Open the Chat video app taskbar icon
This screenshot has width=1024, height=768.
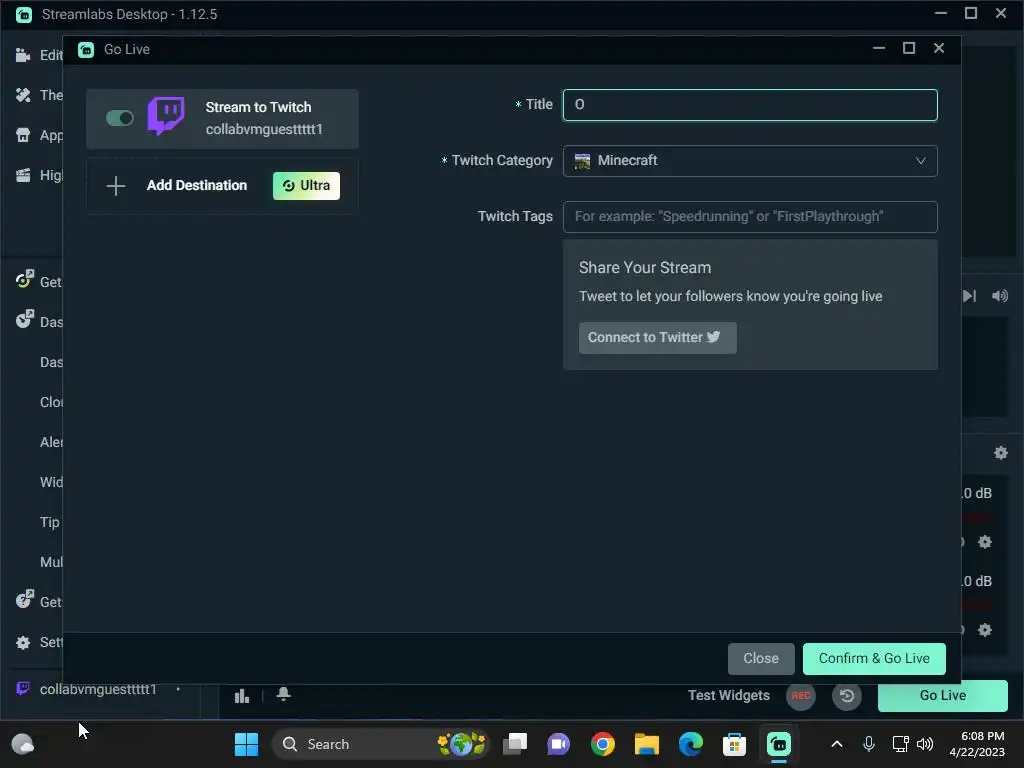[558, 744]
